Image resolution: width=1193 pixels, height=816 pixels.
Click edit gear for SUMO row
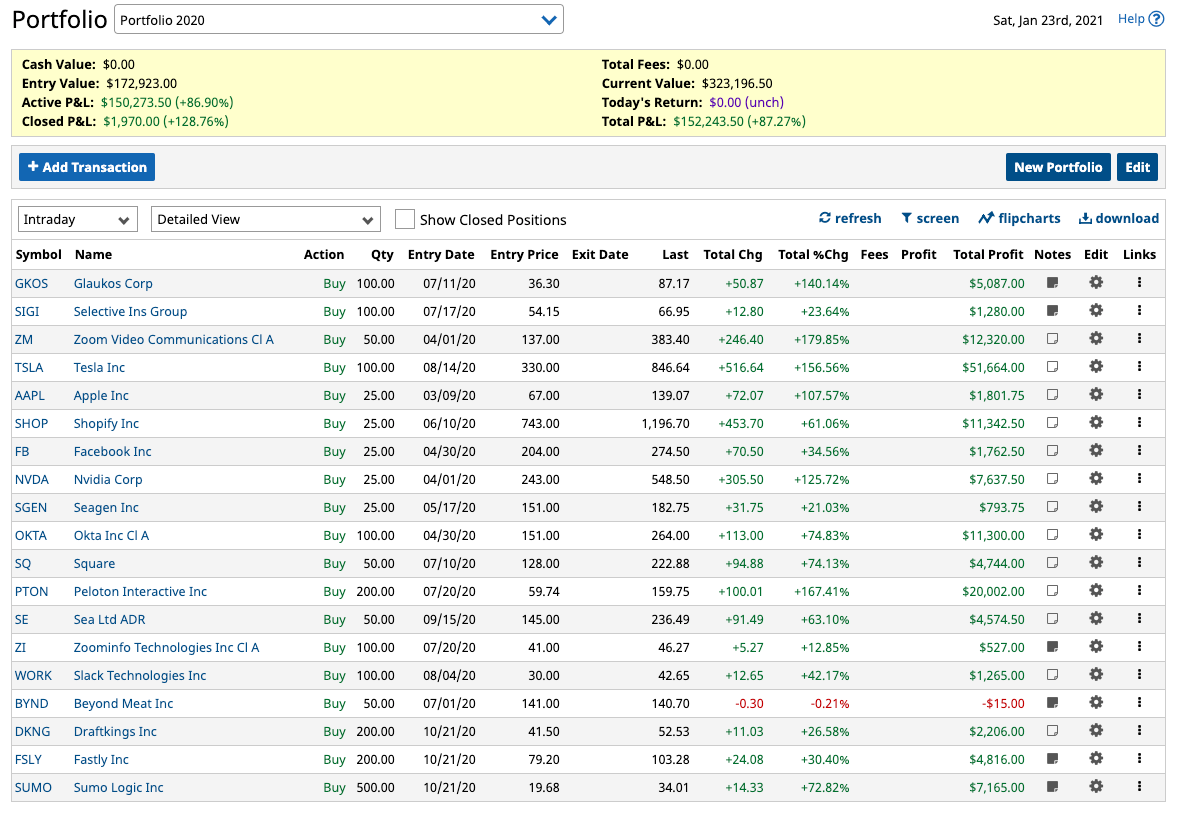(x=1096, y=787)
